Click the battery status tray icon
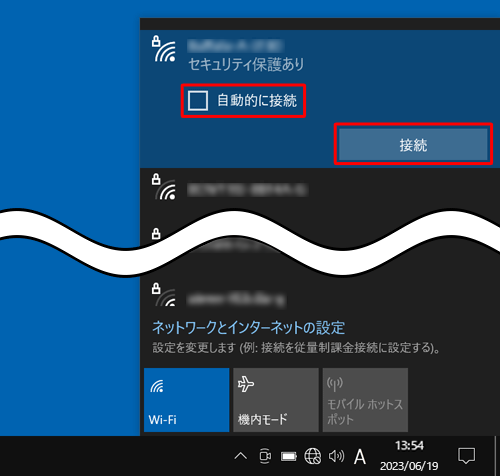Viewport: 500px width, 476px height. pos(289,456)
